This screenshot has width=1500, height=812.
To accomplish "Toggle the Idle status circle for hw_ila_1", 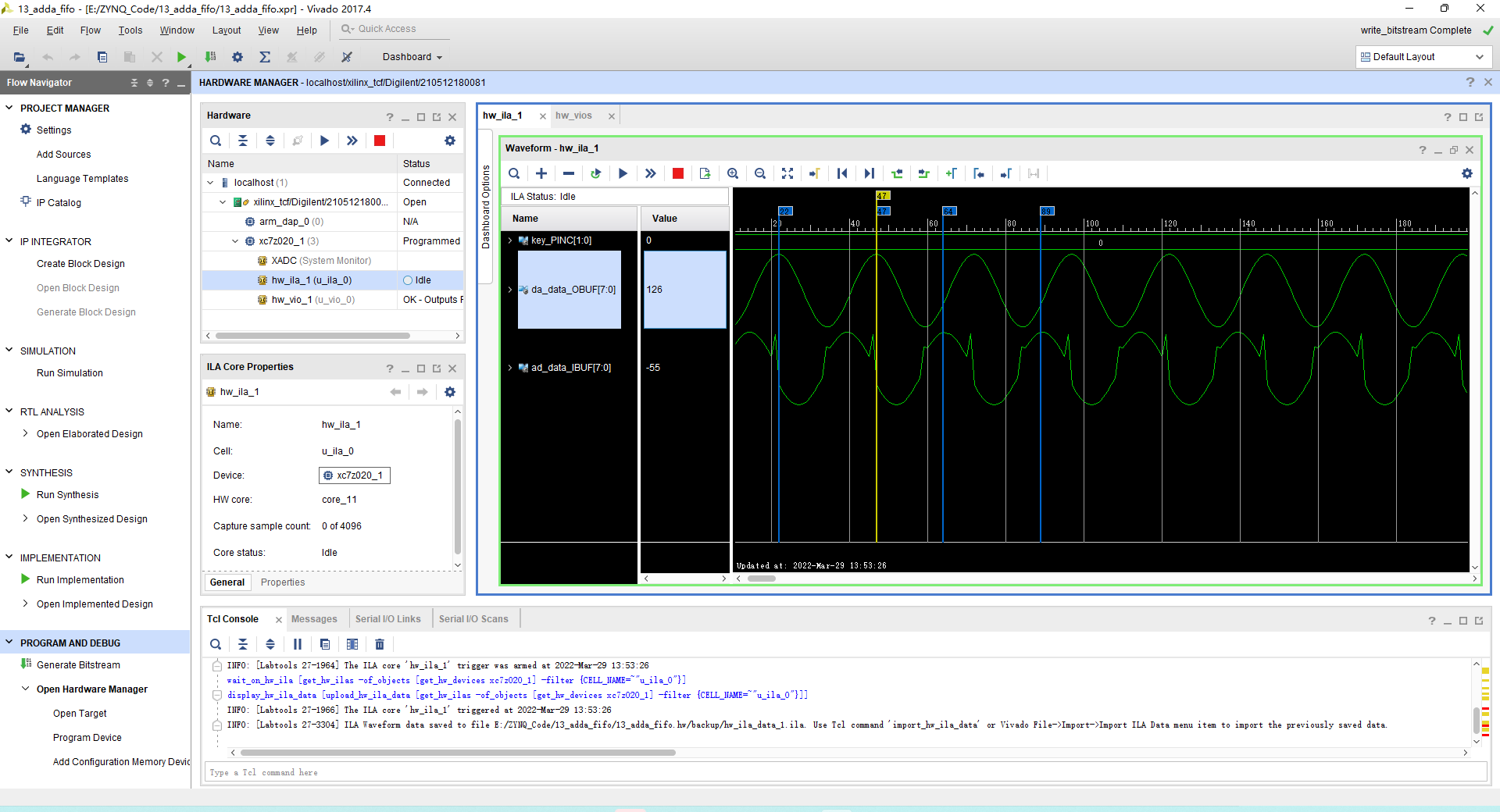I will pos(408,280).
